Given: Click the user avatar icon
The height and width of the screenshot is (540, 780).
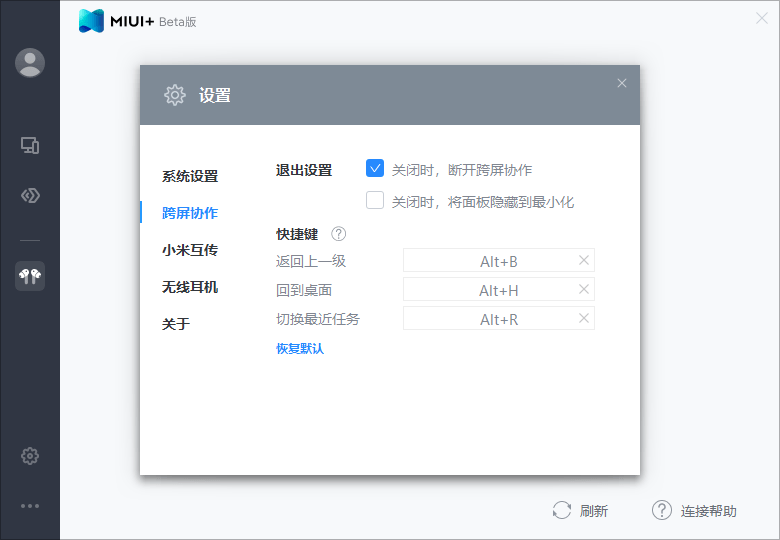Looking at the screenshot, I should [x=30, y=62].
